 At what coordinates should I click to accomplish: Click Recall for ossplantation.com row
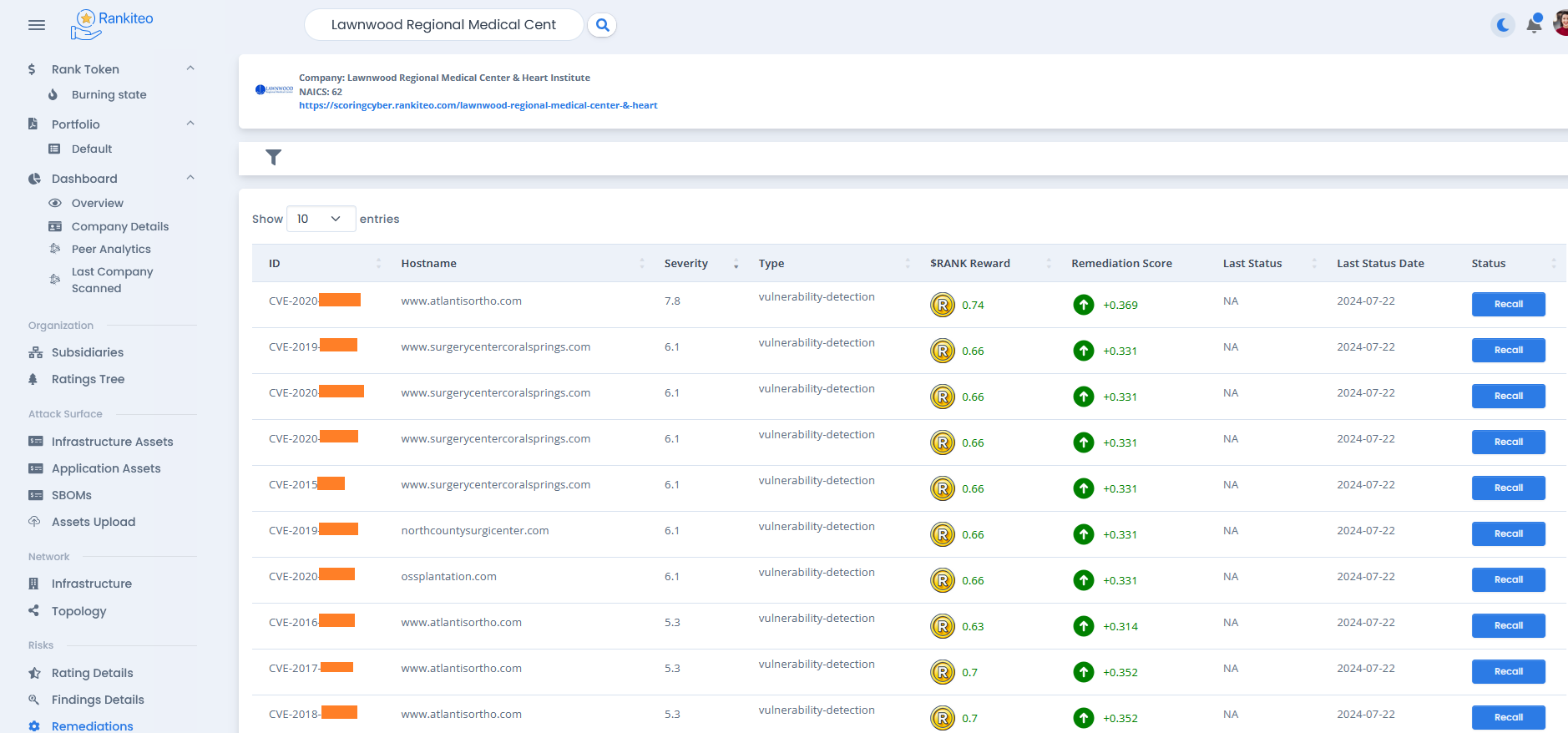point(1508,579)
